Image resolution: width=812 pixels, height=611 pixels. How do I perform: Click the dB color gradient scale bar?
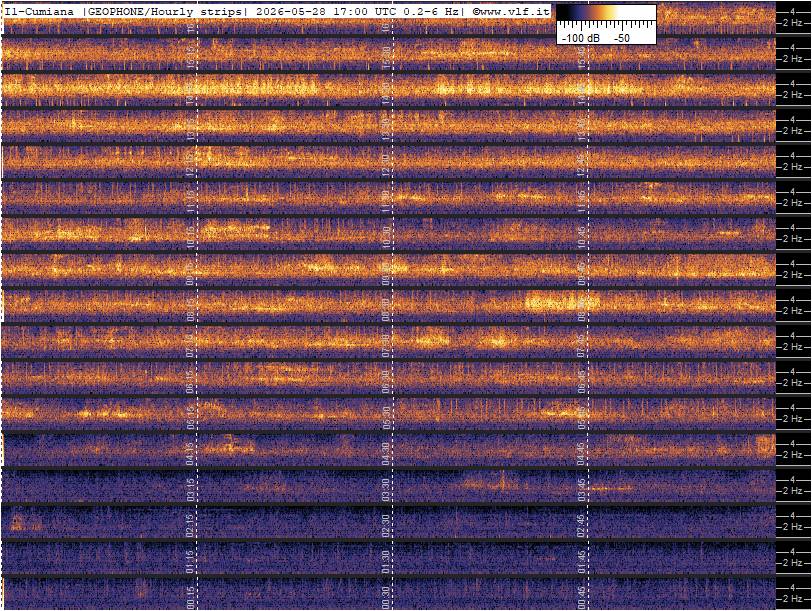tap(606, 12)
